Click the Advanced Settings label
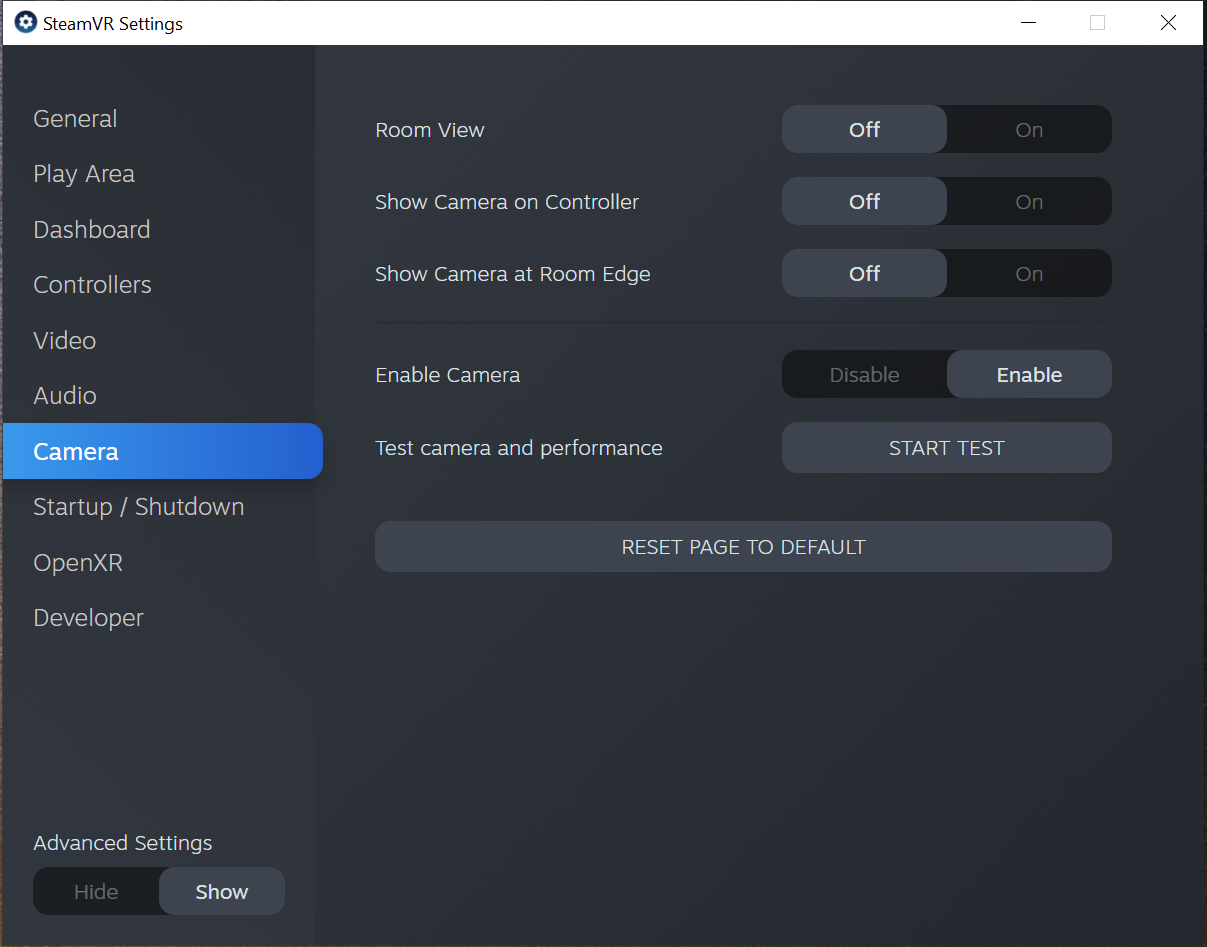This screenshot has height=947, width=1207. click(123, 843)
